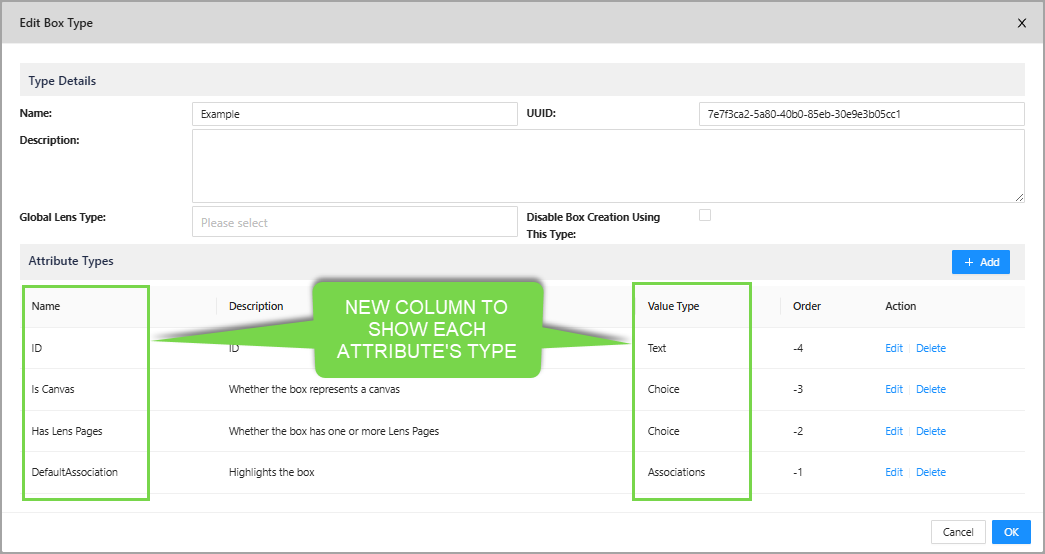1045x554 pixels.
Task: Click inside the Description text area
Action: click(x=608, y=166)
